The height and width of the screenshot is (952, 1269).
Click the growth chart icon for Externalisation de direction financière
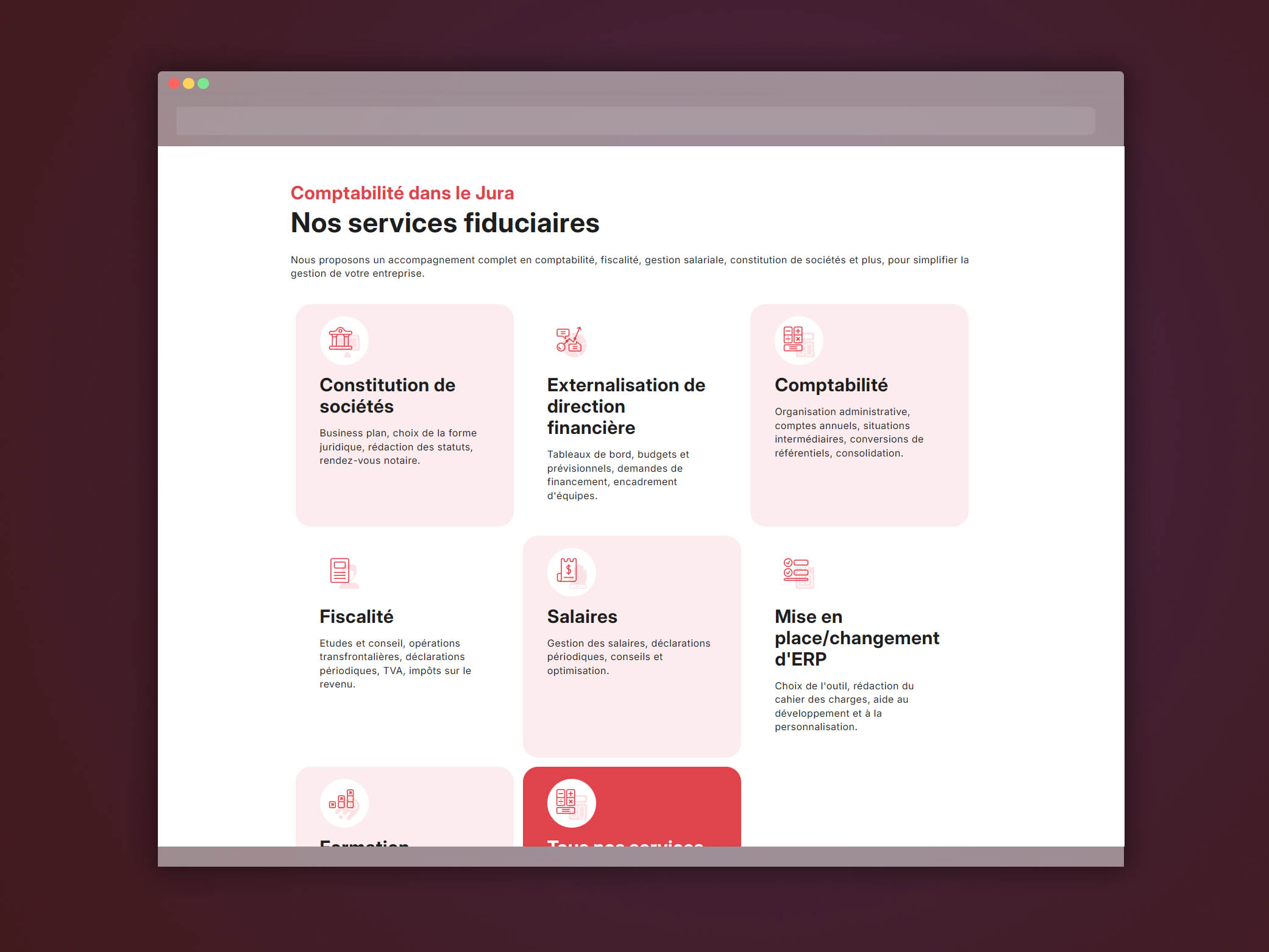570,341
